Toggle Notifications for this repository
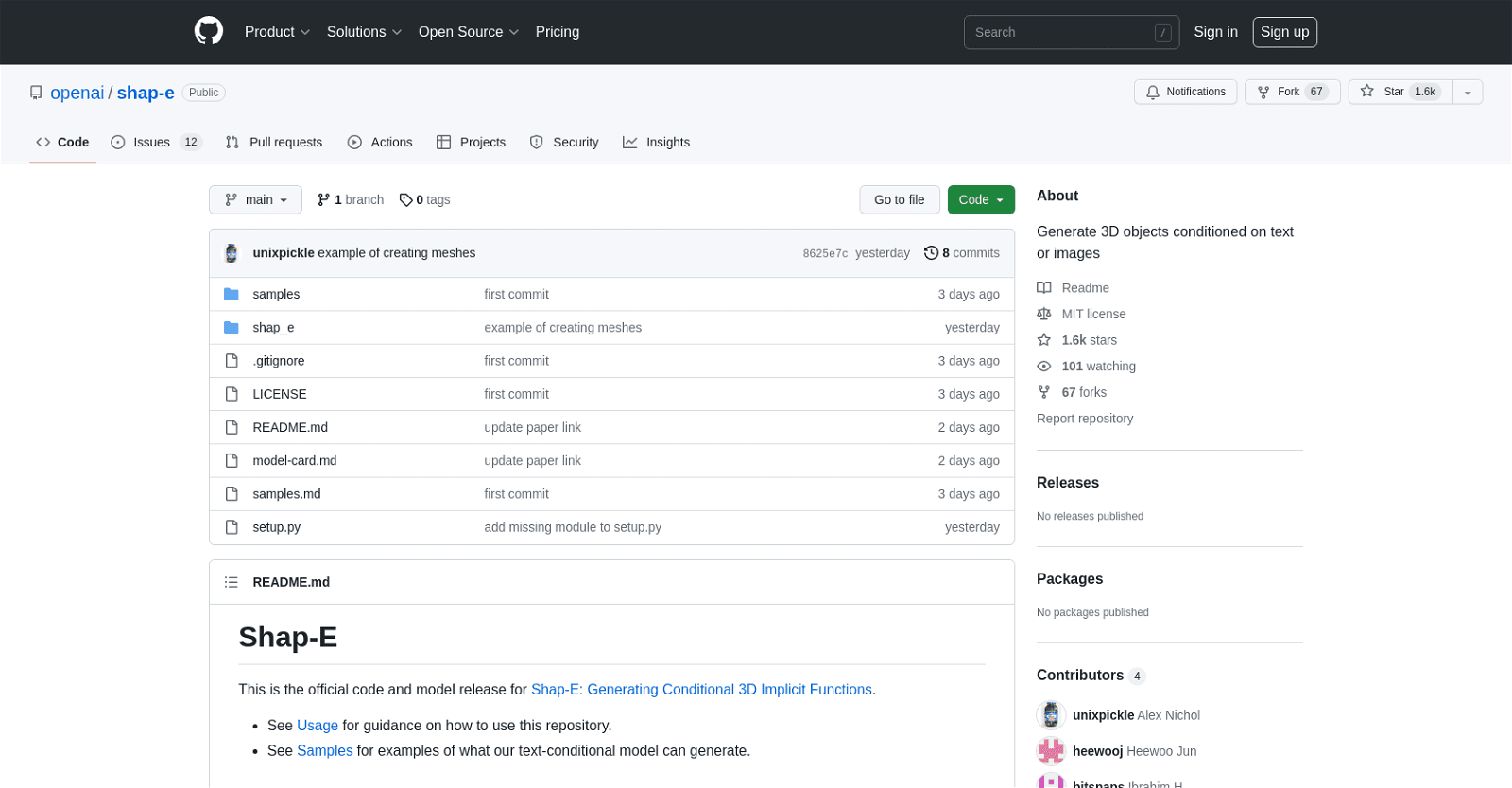 click(x=1185, y=92)
